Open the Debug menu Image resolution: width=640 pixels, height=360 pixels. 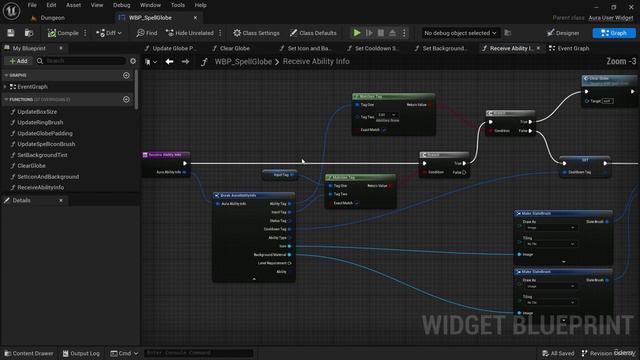pyautogui.click(x=122, y=5)
